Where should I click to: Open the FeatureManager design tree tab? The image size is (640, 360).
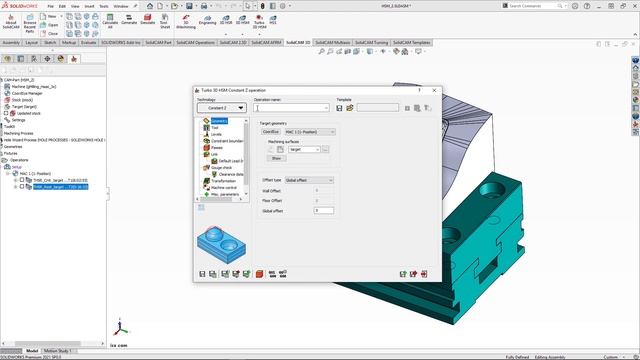[x=7, y=59]
